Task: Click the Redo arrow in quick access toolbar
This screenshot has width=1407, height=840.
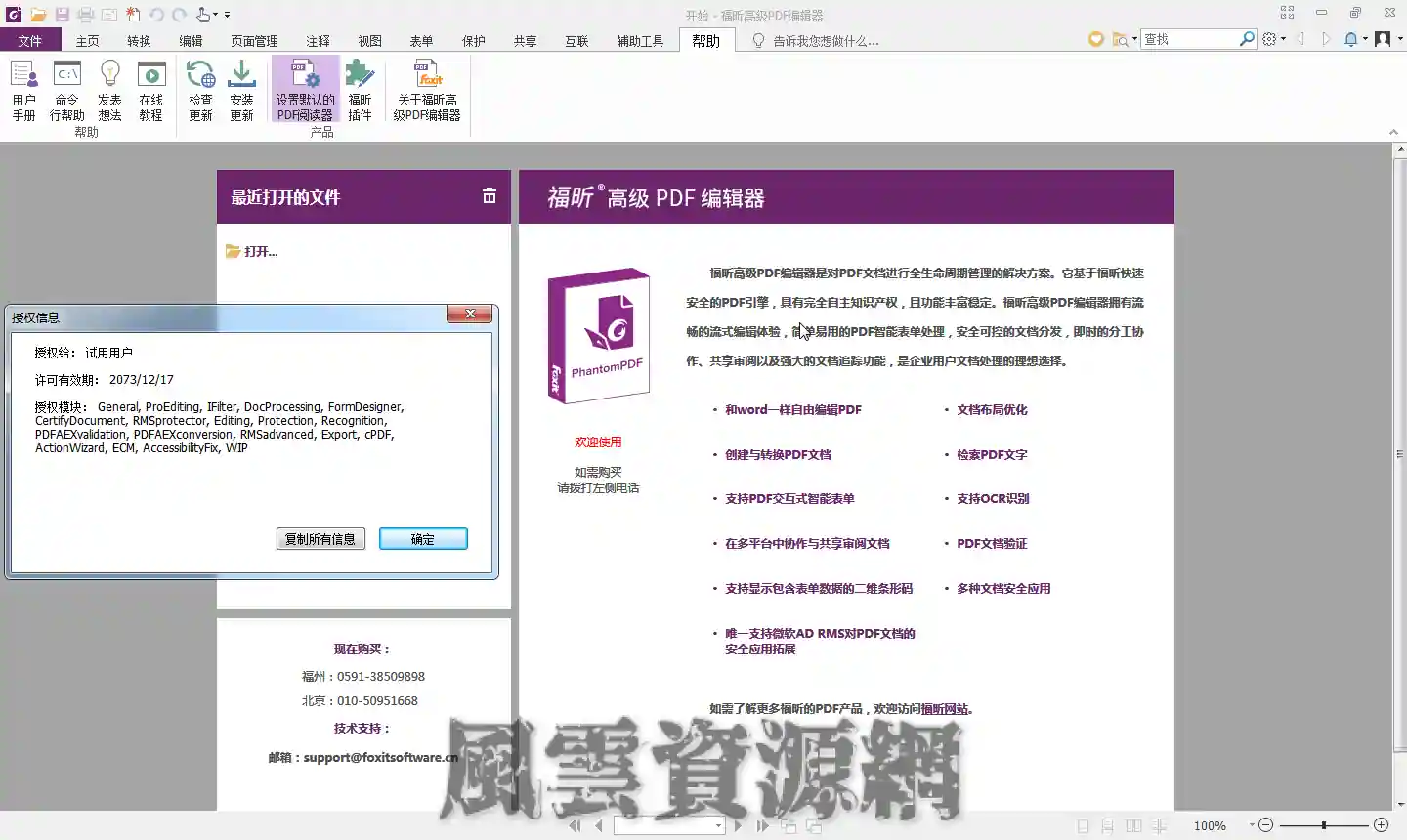Action: [179, 15]
